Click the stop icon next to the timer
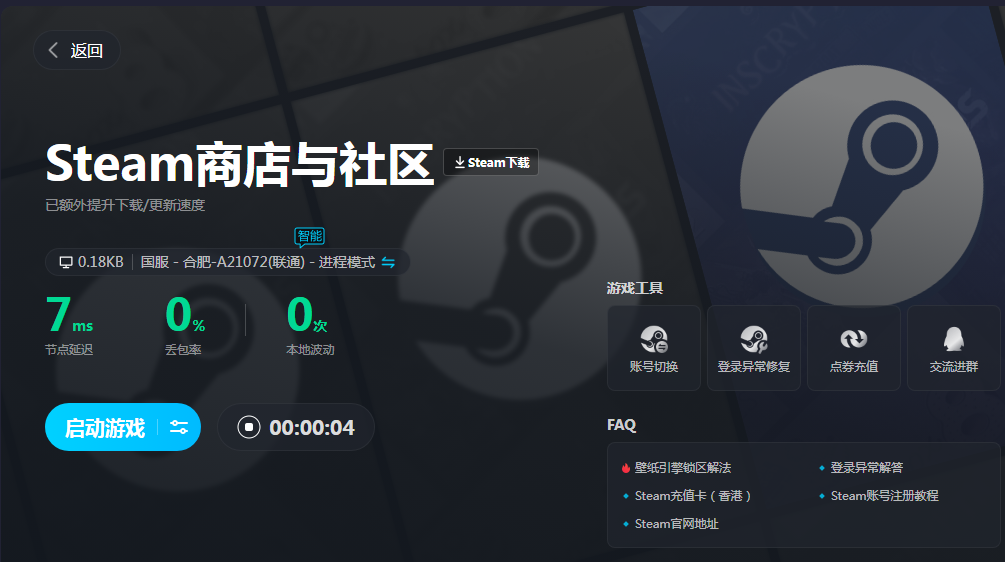The image size is (1005, 562). point(248,428)
